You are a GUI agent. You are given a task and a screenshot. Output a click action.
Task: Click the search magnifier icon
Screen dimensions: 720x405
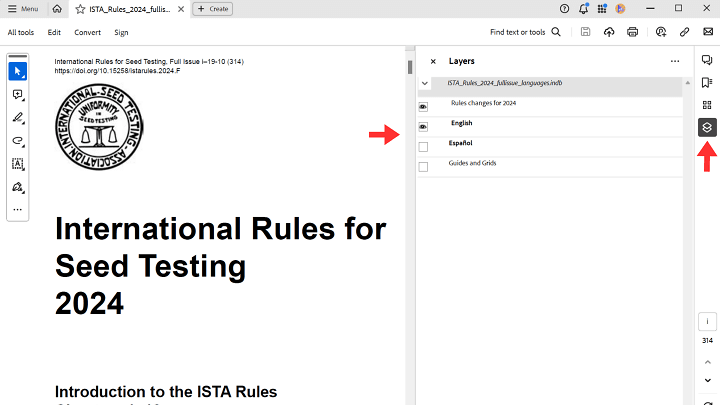pyautogui.click(x=558, y=32)
